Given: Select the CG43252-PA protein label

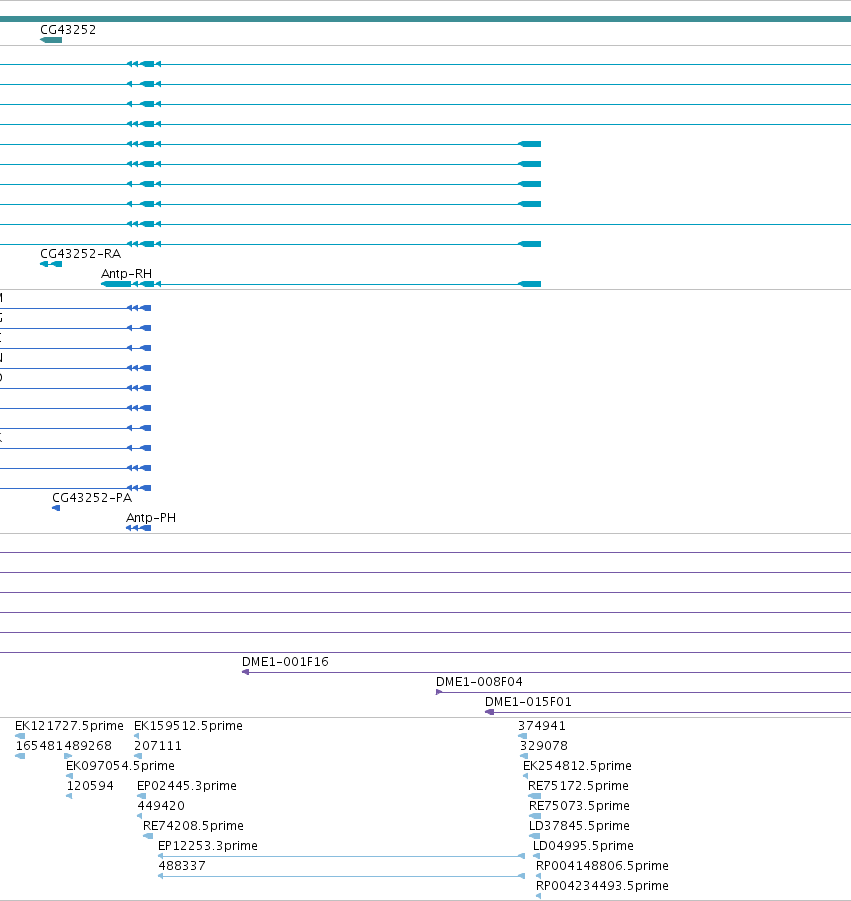Looking at the screenshot, I should pyautogui.click(x=92, y=498).
